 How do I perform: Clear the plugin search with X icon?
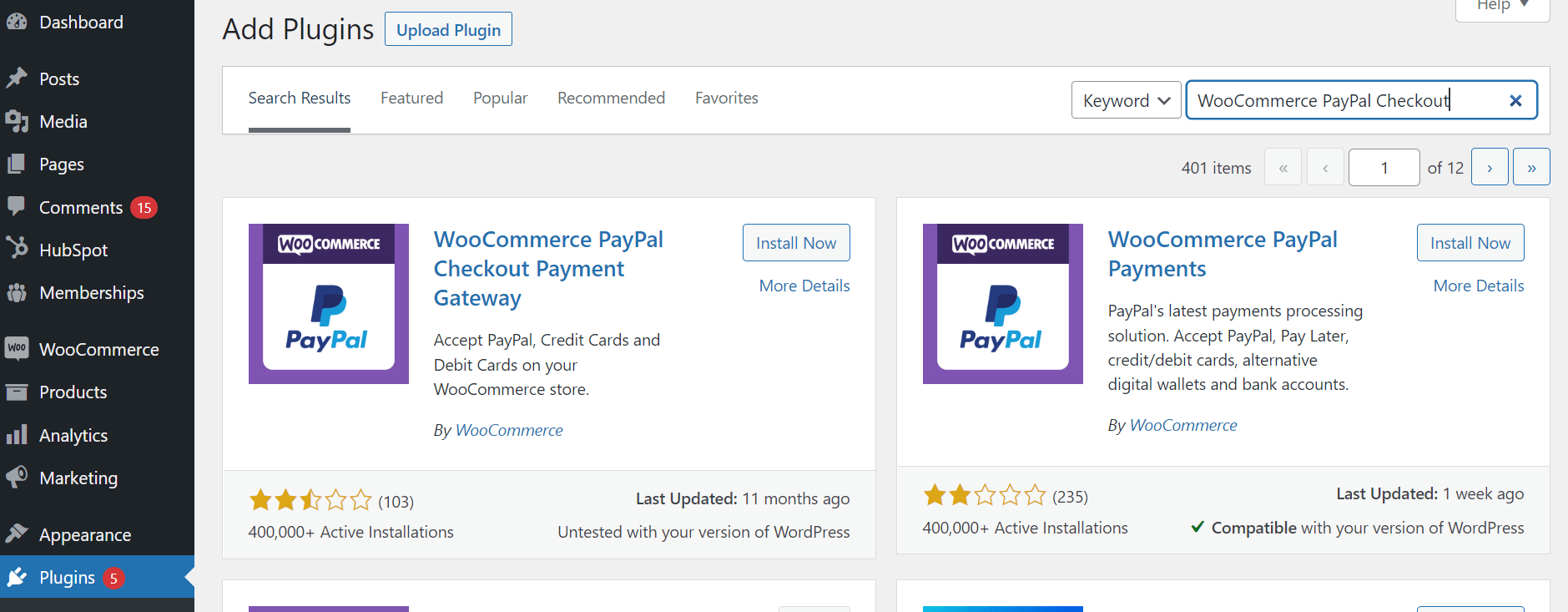[1515, 101]
